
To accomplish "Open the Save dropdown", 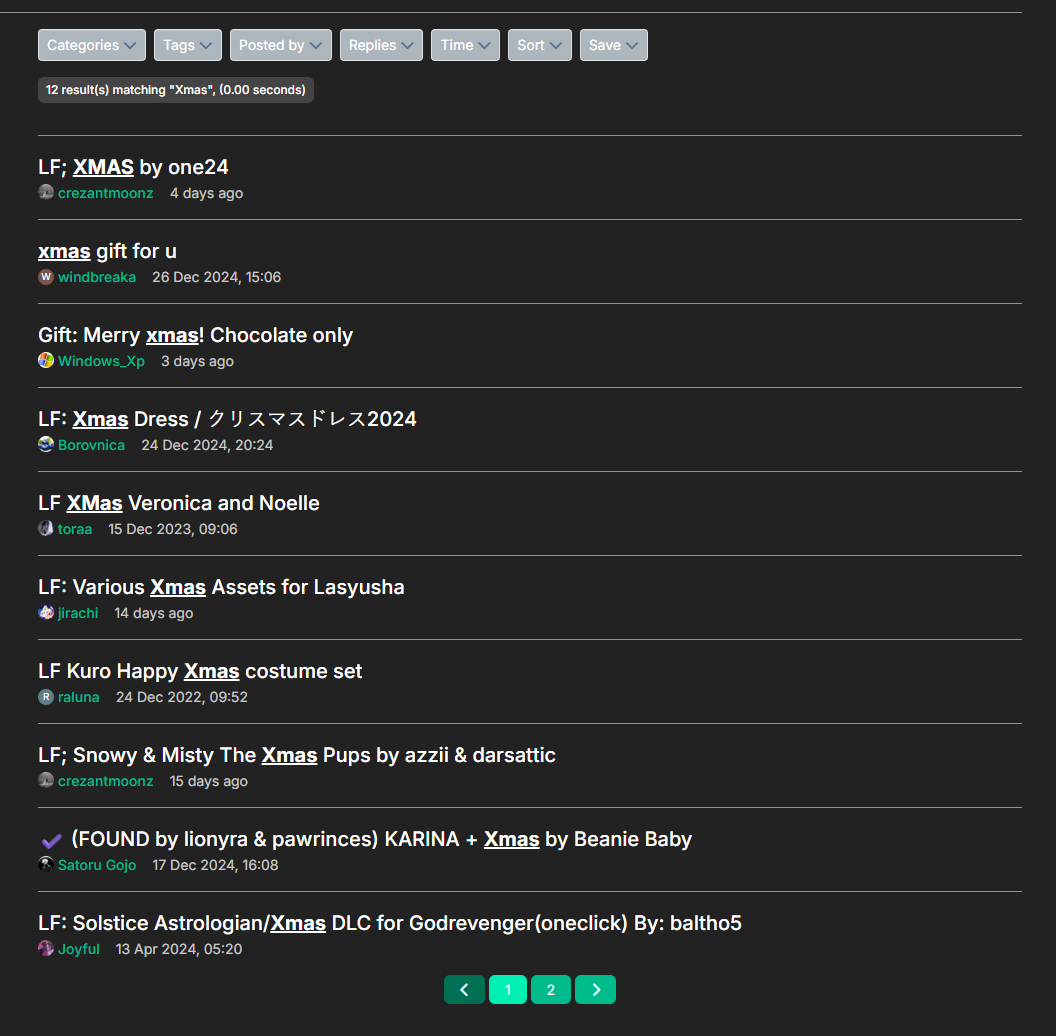I will click(614, 45).
